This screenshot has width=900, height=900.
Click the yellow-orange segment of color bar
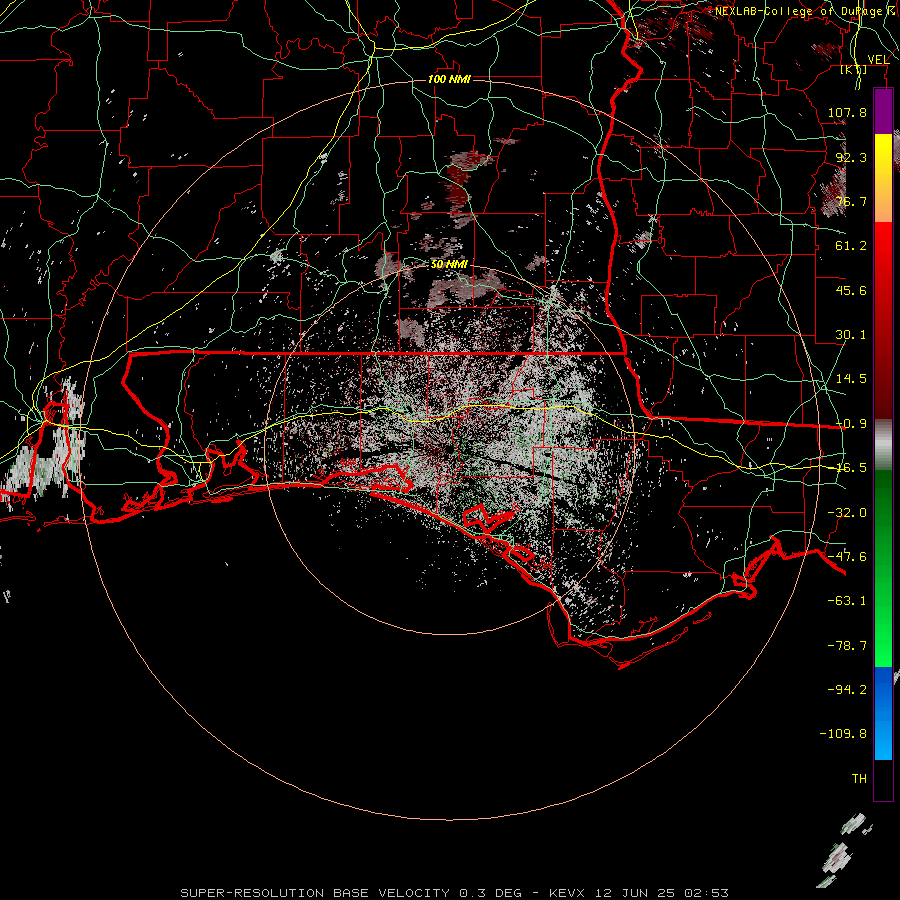point(883,178)
